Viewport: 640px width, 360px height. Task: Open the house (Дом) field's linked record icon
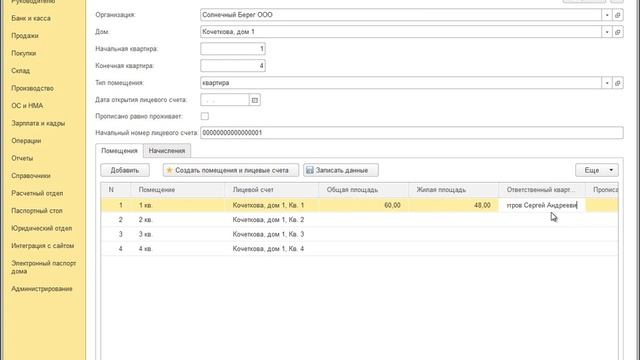[618, 32]
